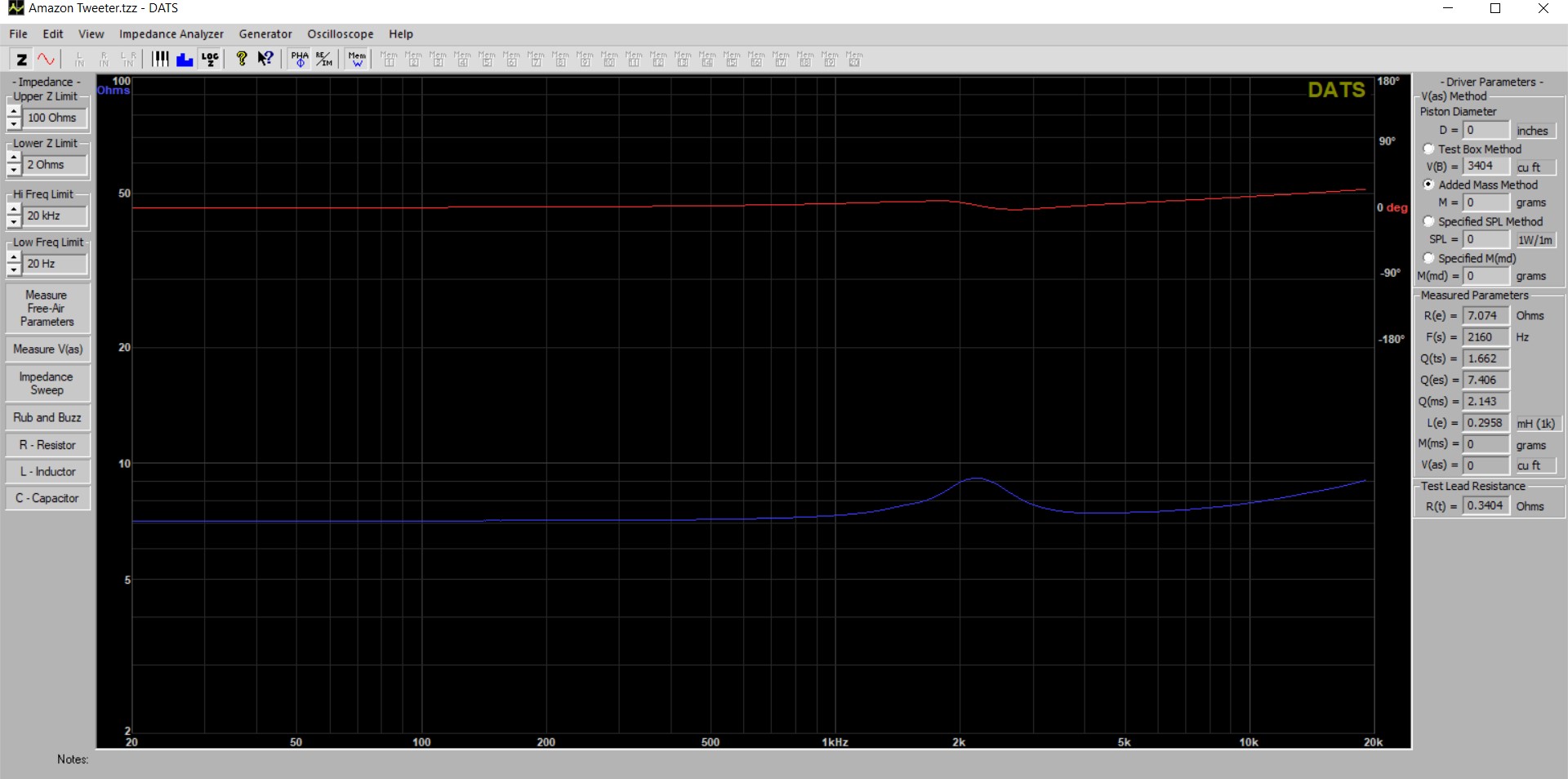Viewport: 1568px width, 779px height.
Task: Click the R - Resistor button
Action: click(47, 445)
